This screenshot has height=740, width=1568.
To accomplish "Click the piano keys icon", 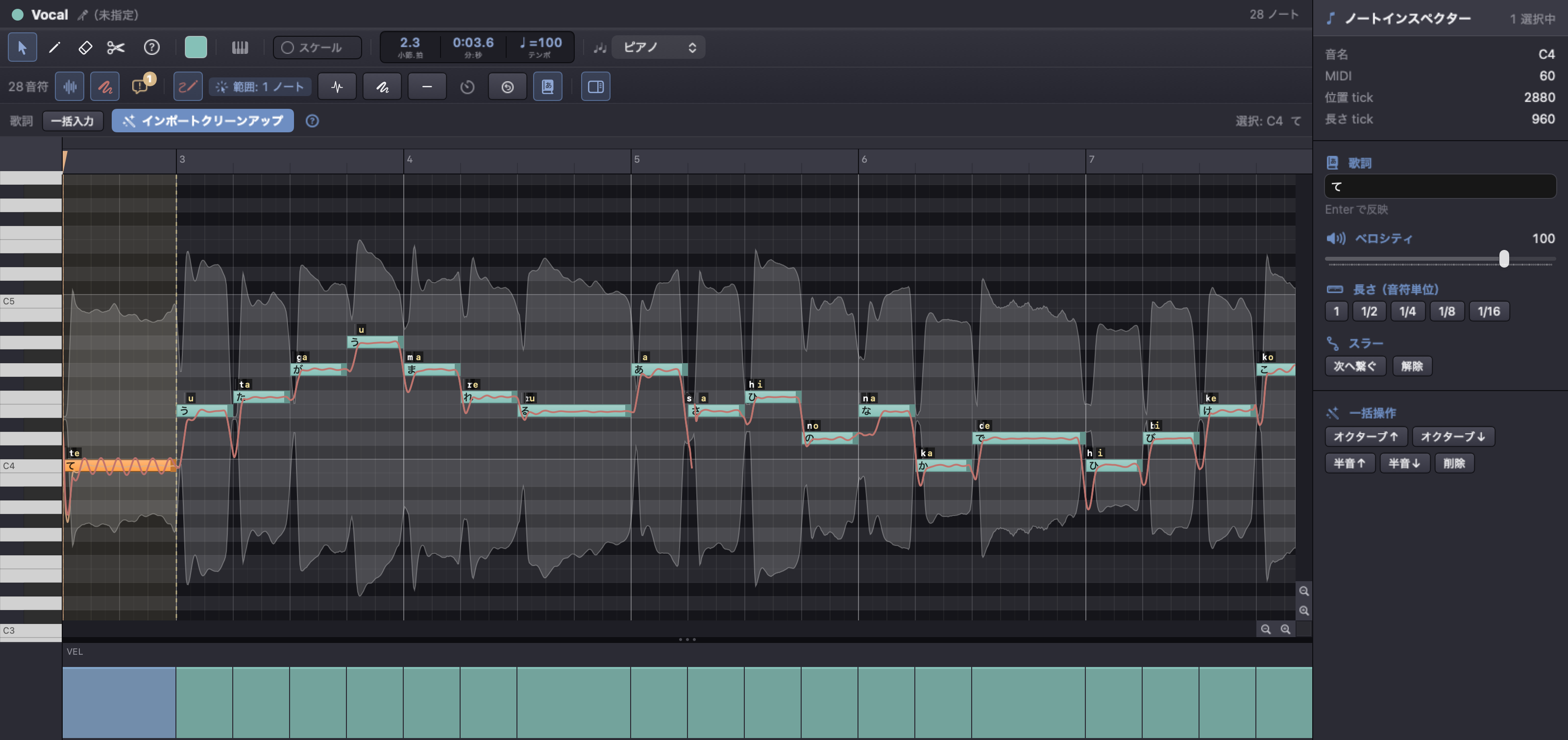I will (x=240, y=48).
